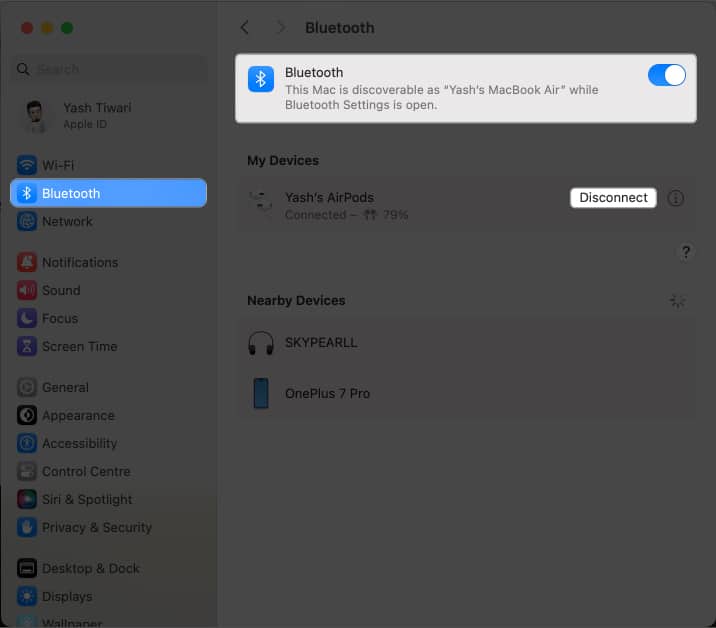Click the Sound speaker icon
716x628 pixels.
point(27,290)
